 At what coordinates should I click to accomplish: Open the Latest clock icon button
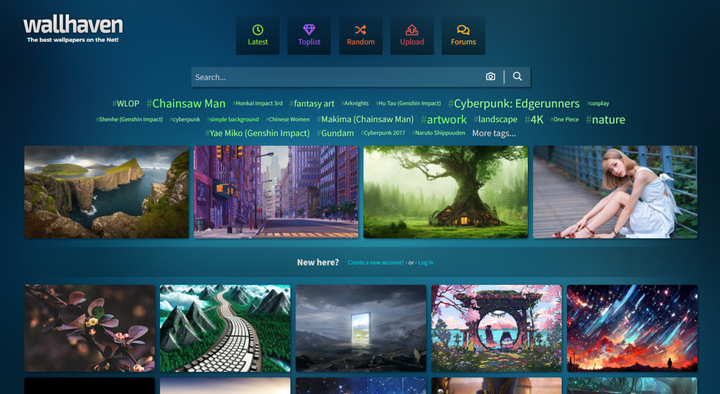[258, 36]
